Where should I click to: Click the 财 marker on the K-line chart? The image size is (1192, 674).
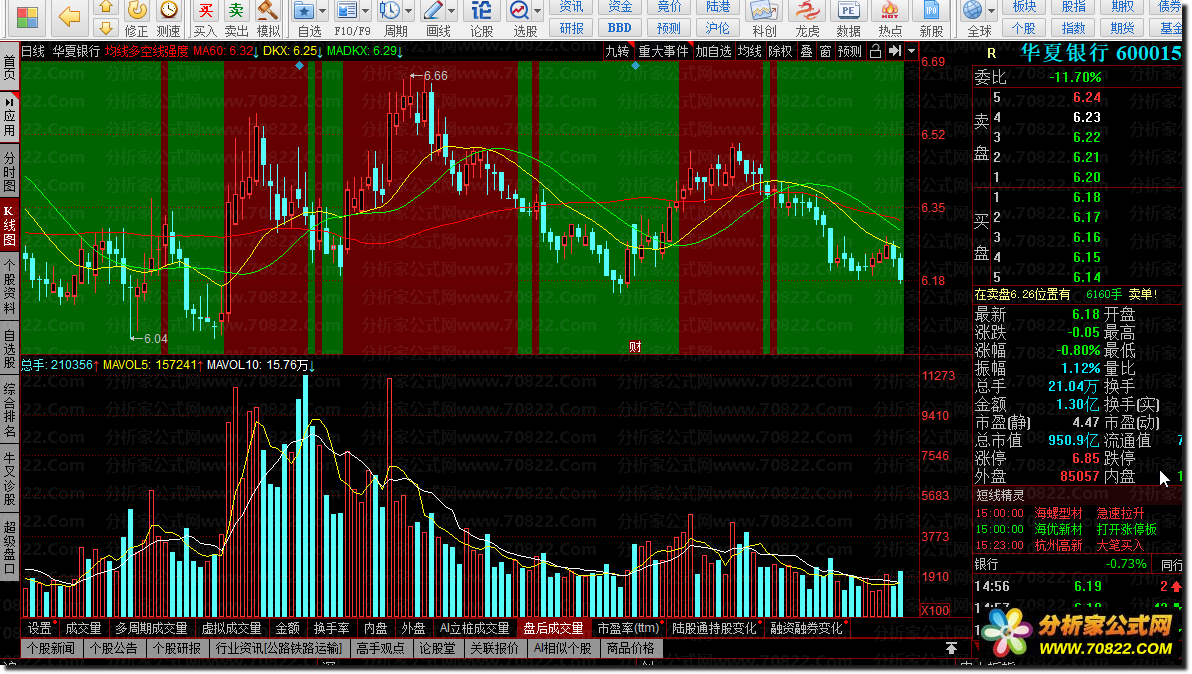[636, 346]
